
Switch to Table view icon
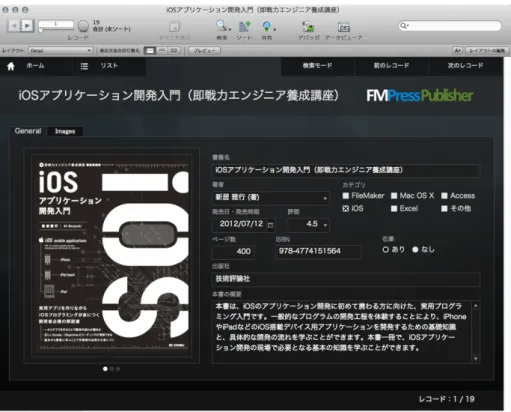pyautogui.click(x=174, y=51)
